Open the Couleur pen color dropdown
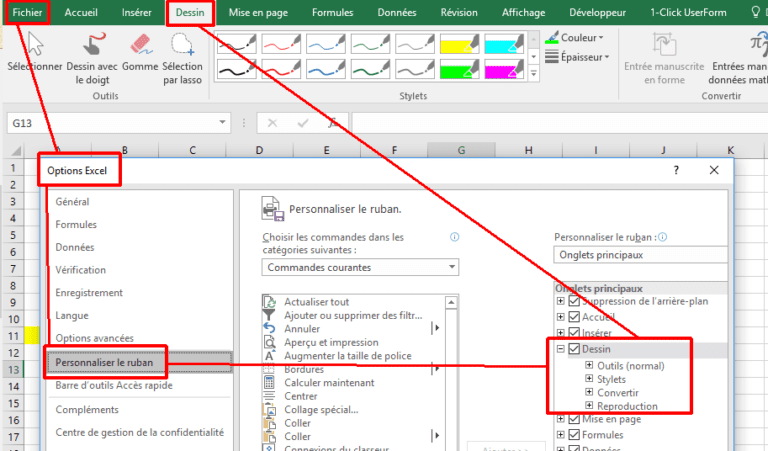Image resolution: width=768 pixels, height=451 pixels. pos(578,37)
